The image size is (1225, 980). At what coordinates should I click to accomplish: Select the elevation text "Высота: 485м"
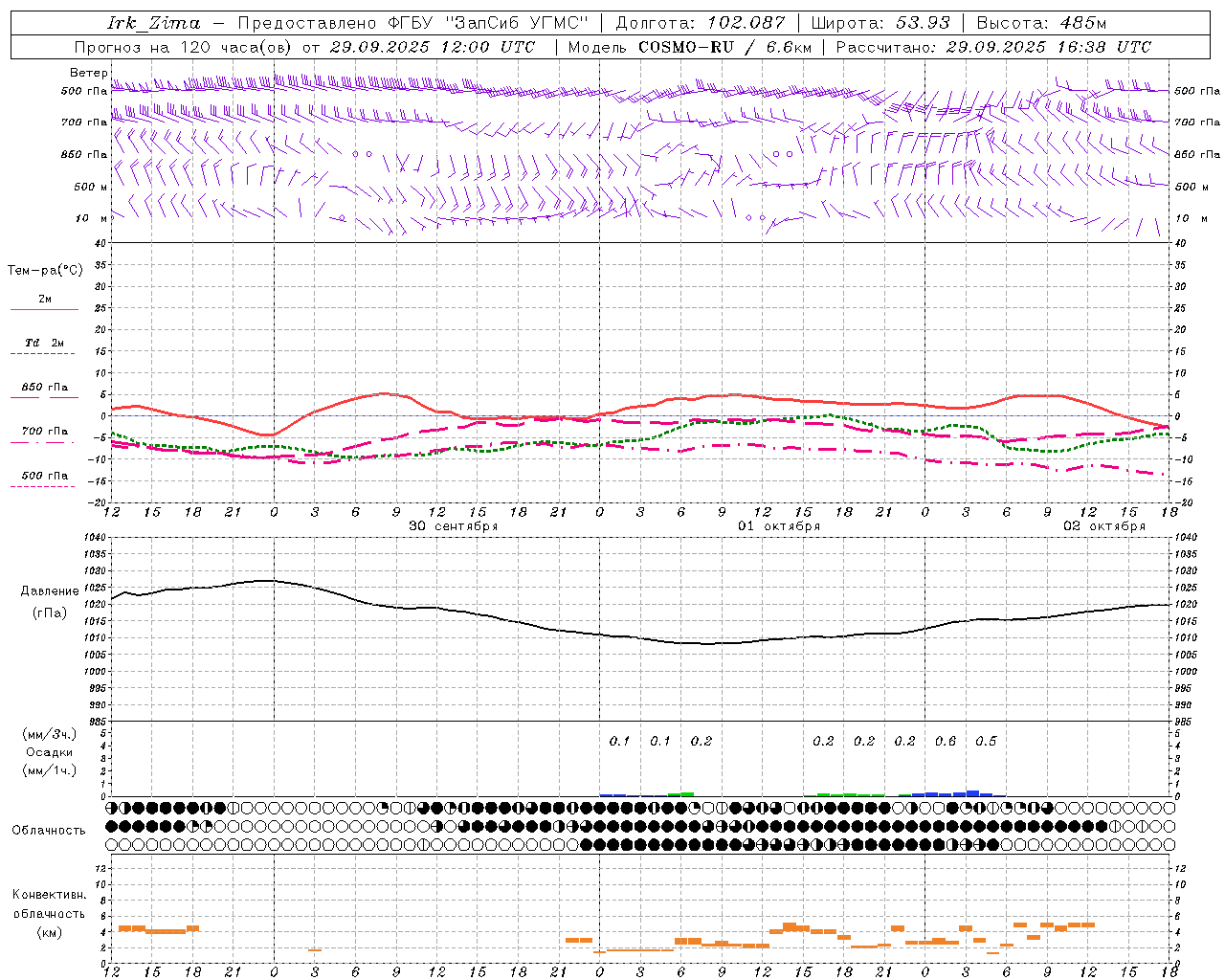click(1041, 24)
